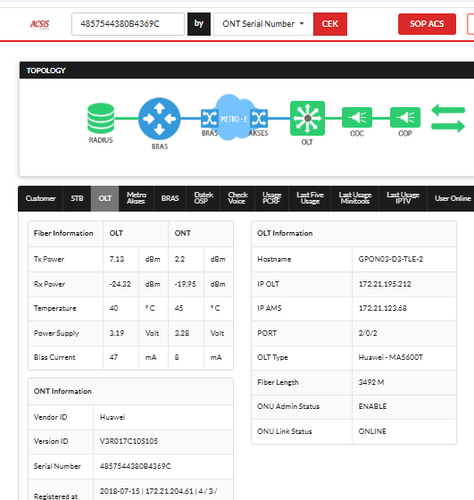This screenshot has height=500, width=474.
Task: Open Last Usage IPTV tab
Action: click(403, 198)
